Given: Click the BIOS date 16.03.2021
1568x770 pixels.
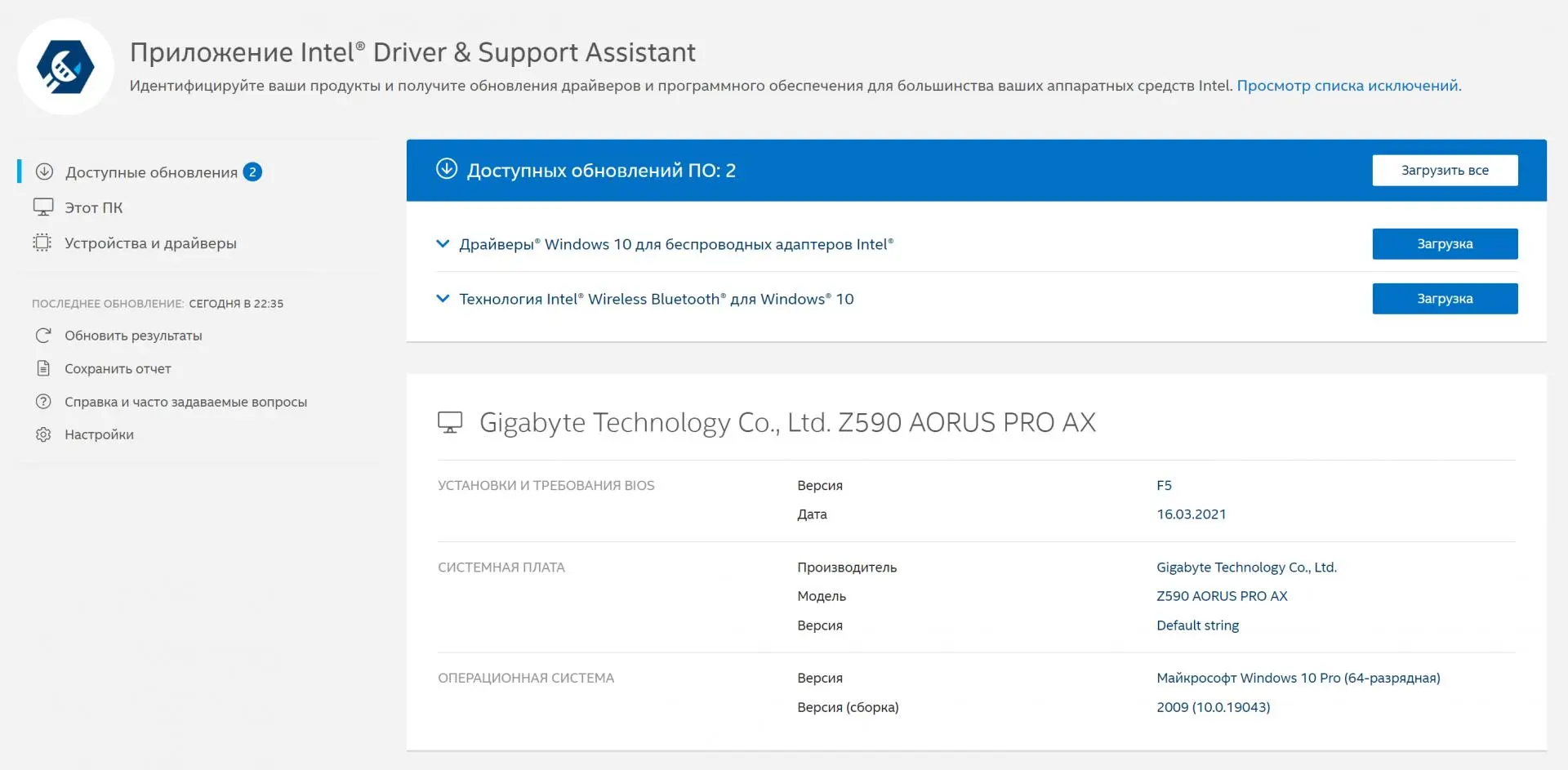Looking at the screenshot, I should click(1192, 514).
